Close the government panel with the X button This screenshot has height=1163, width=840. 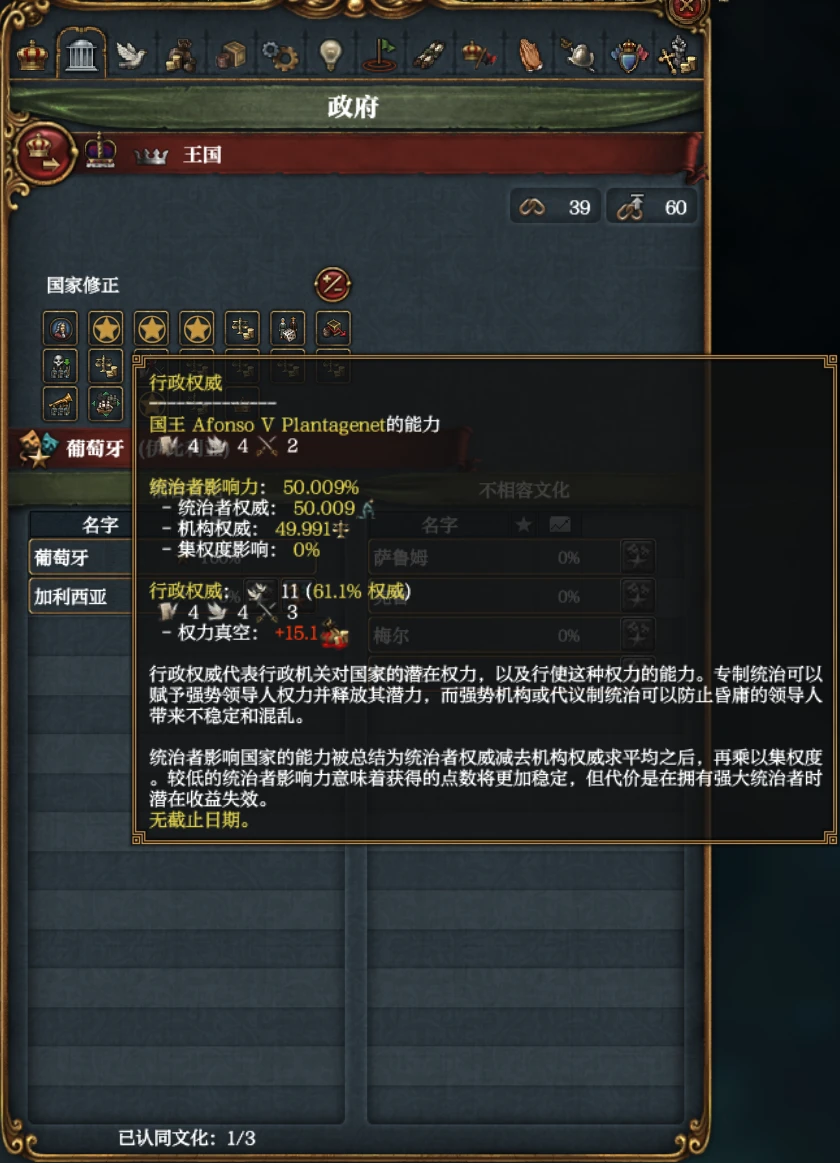pos(687,10)
